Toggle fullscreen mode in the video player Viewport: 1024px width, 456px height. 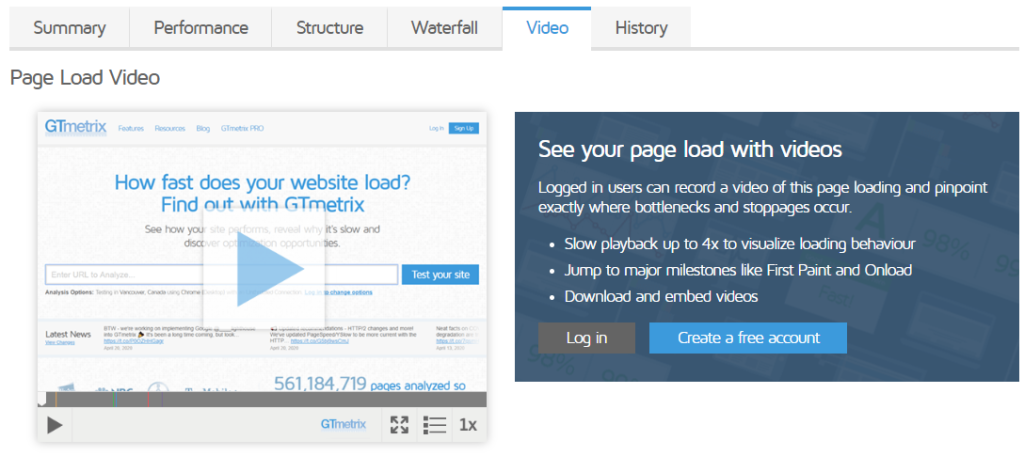coord(399,425)
